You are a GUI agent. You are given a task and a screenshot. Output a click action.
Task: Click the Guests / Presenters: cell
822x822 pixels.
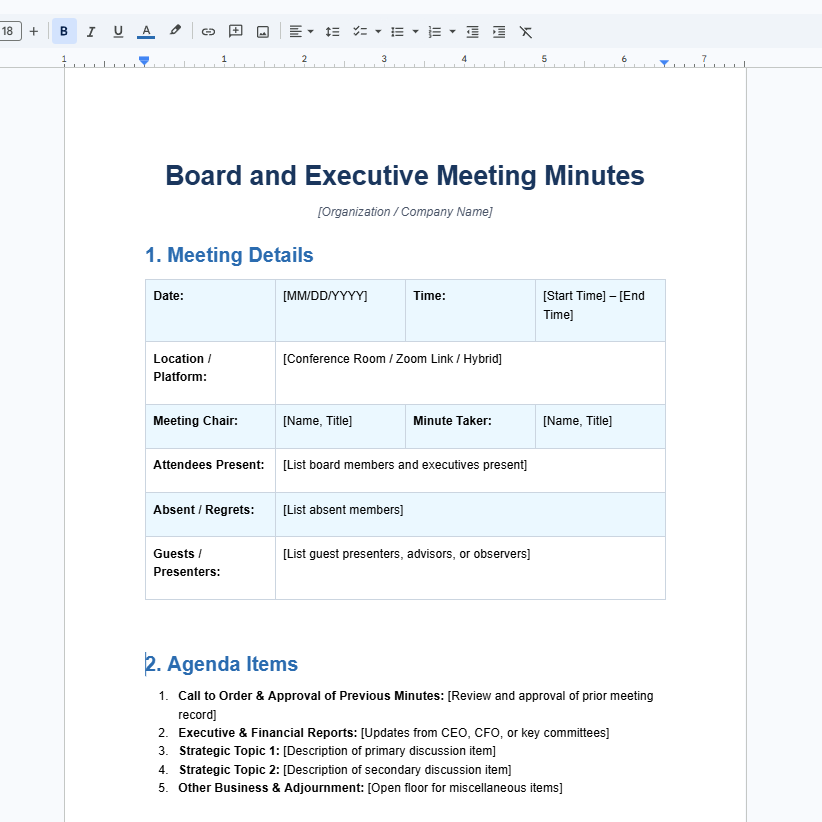coord(210,568)
